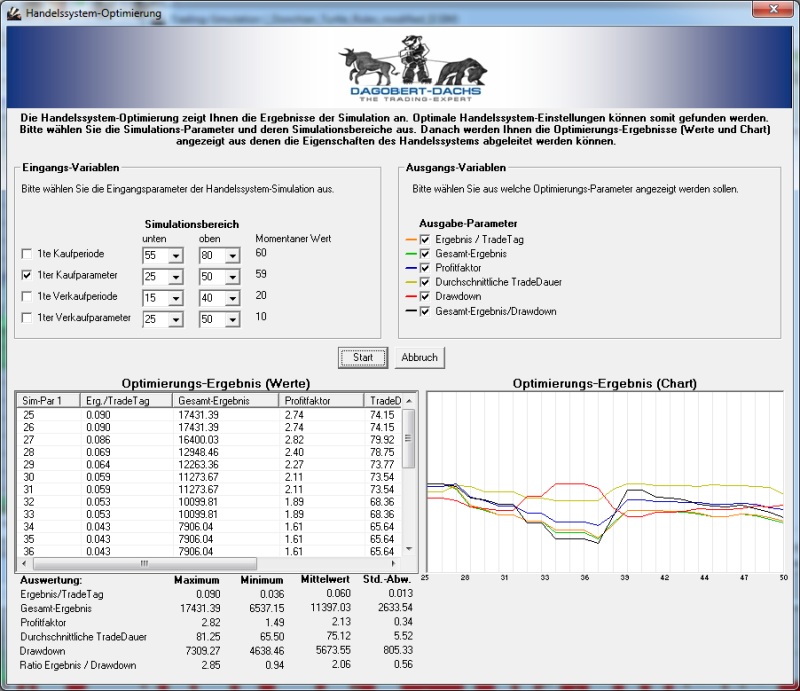The image size is (800, 691).
Task: Open Kaufperiode lower bound dropdown (55)
Action: click(176, 255)
